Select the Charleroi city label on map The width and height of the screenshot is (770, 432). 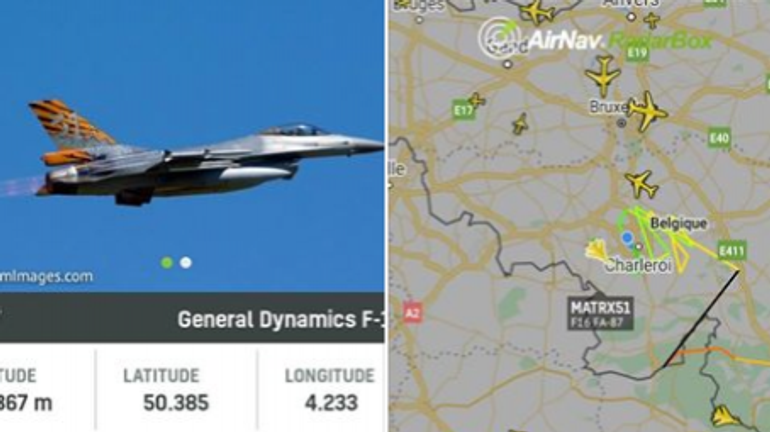(638, 266)
